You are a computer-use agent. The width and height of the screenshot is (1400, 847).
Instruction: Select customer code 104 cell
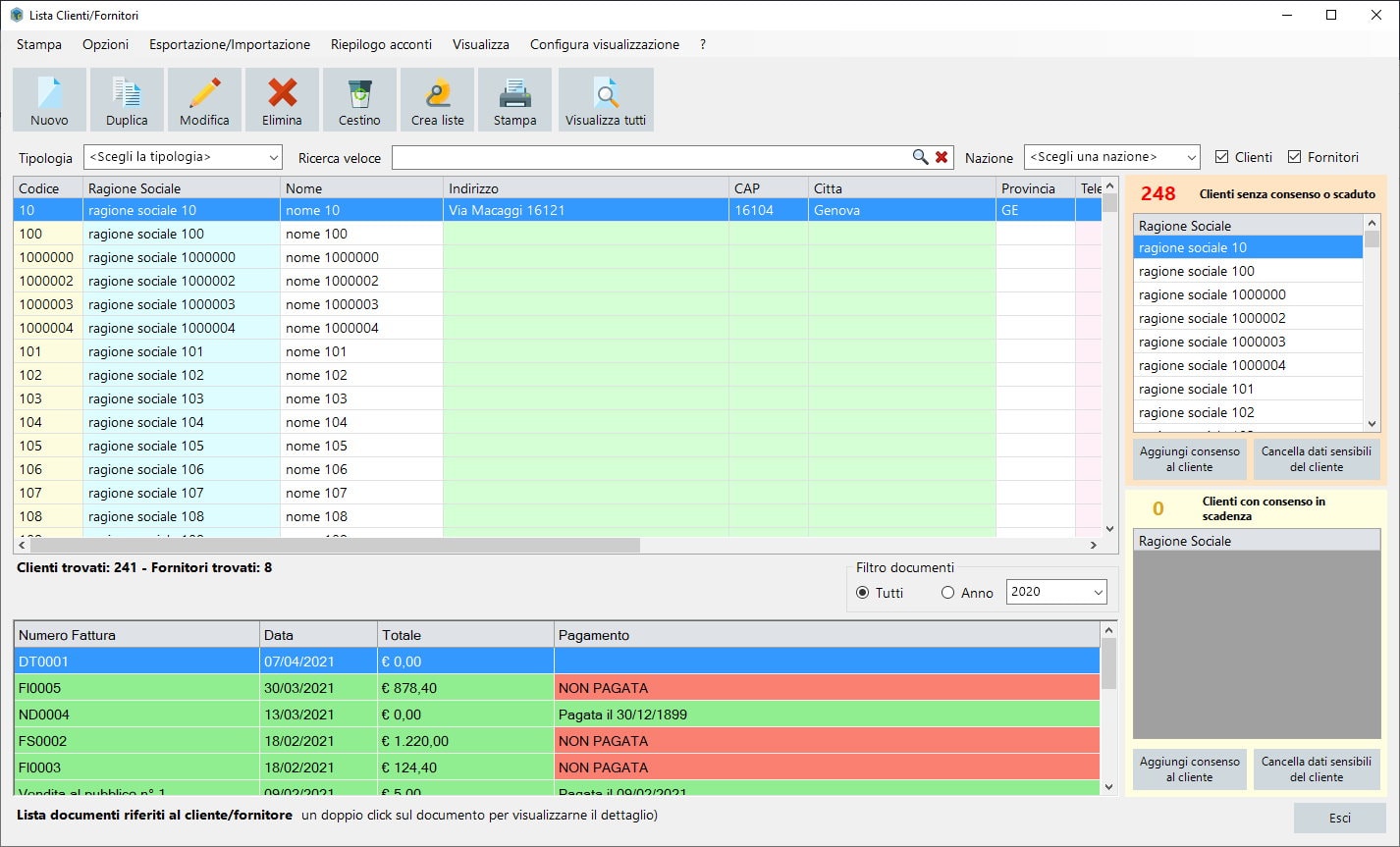point(48,422)
